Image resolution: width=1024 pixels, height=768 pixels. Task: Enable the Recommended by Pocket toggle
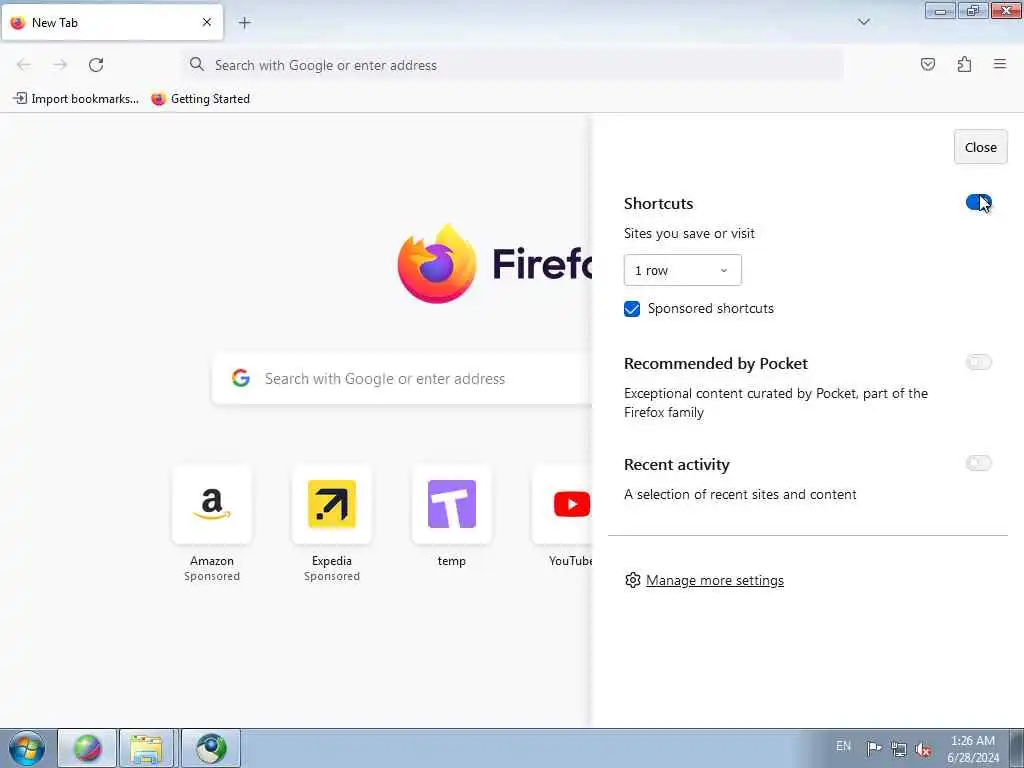click(x=978, y=362)
